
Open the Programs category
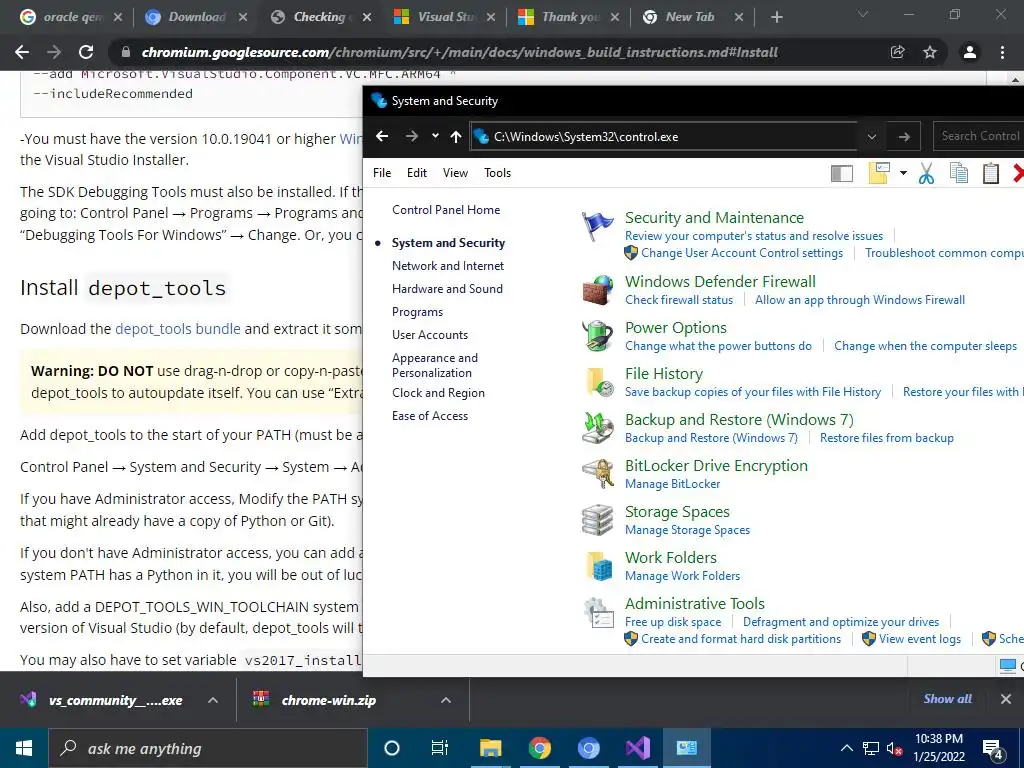click(x=417, y=312)
